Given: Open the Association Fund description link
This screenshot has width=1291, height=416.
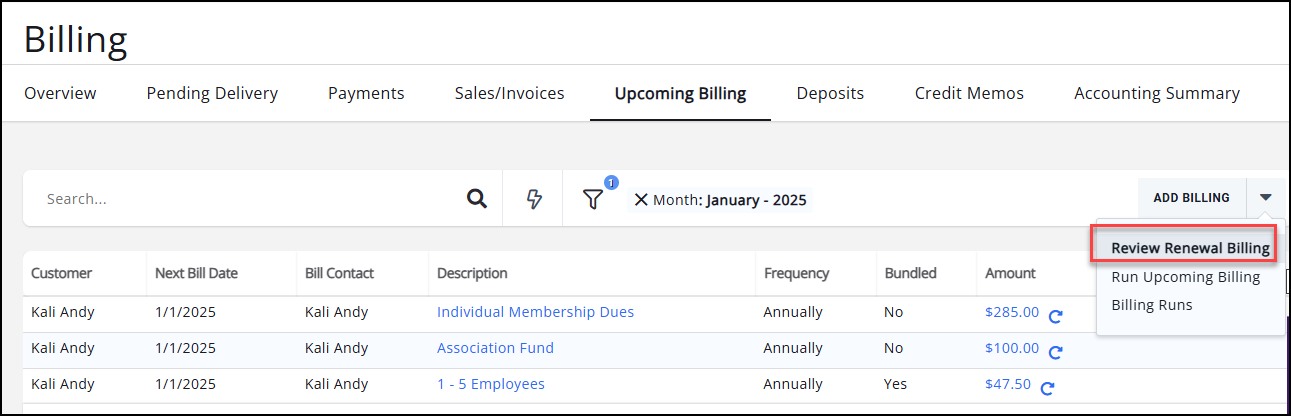Looking at the screenshot, I should tap(495, 348).
